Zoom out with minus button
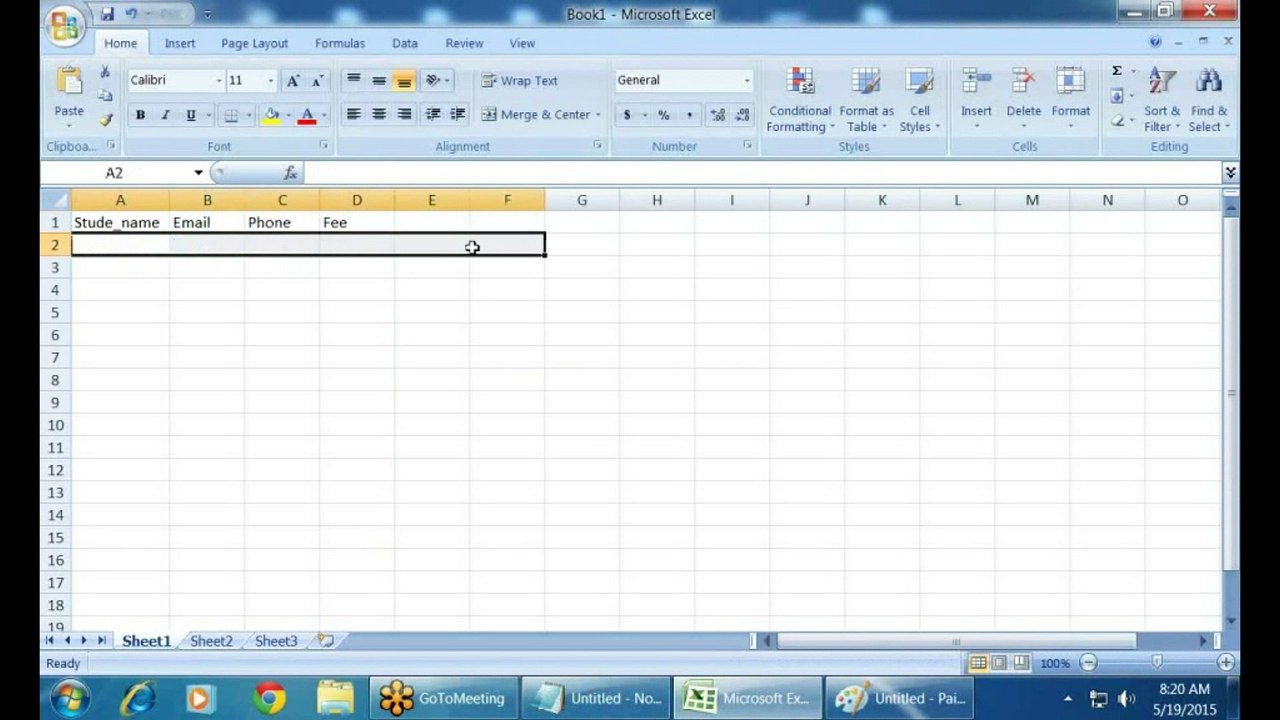Image resolution: width=1280 pixels, height=720 pixels. pos(1088,663)
